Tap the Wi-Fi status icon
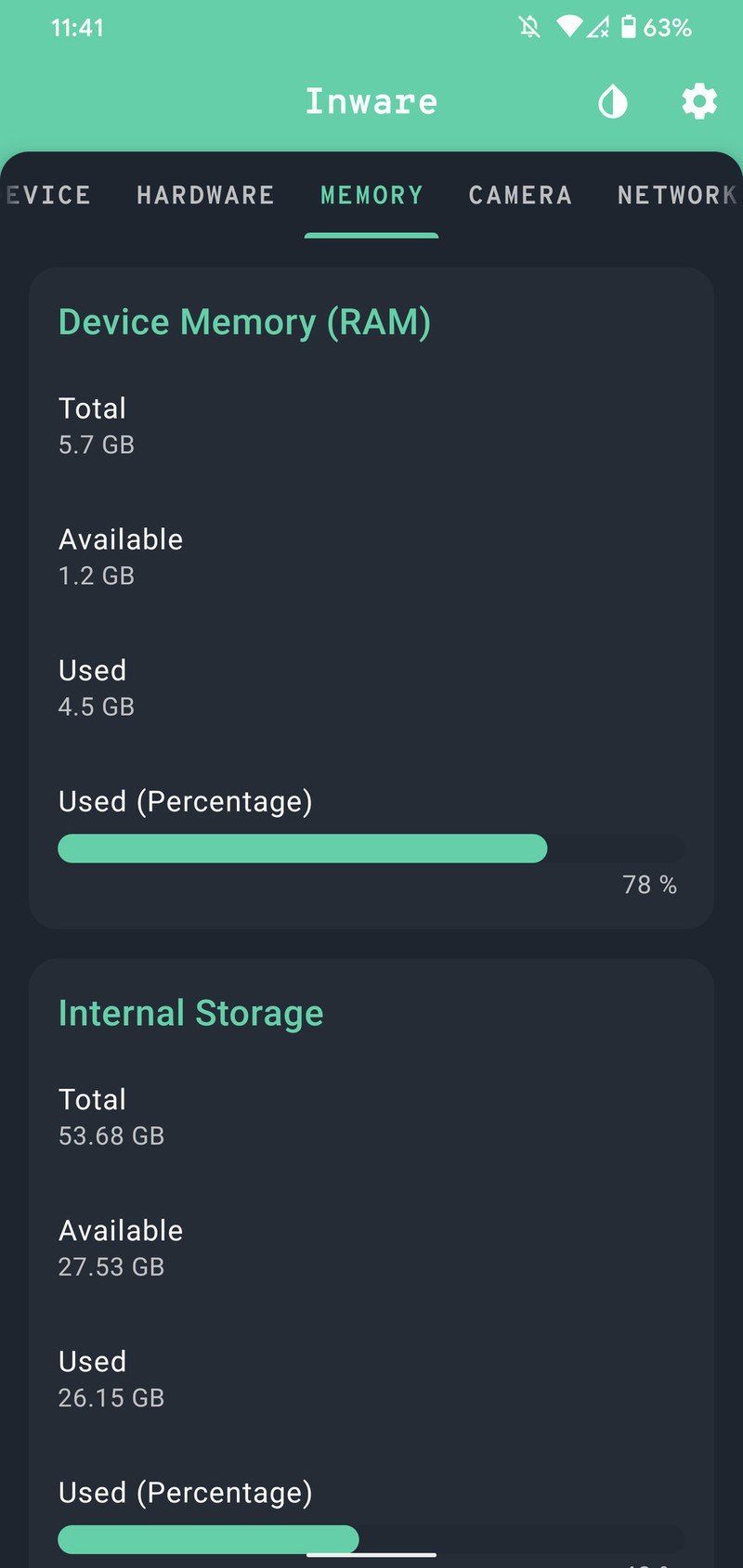743x1568 pixels. click(x=567, y=27)
